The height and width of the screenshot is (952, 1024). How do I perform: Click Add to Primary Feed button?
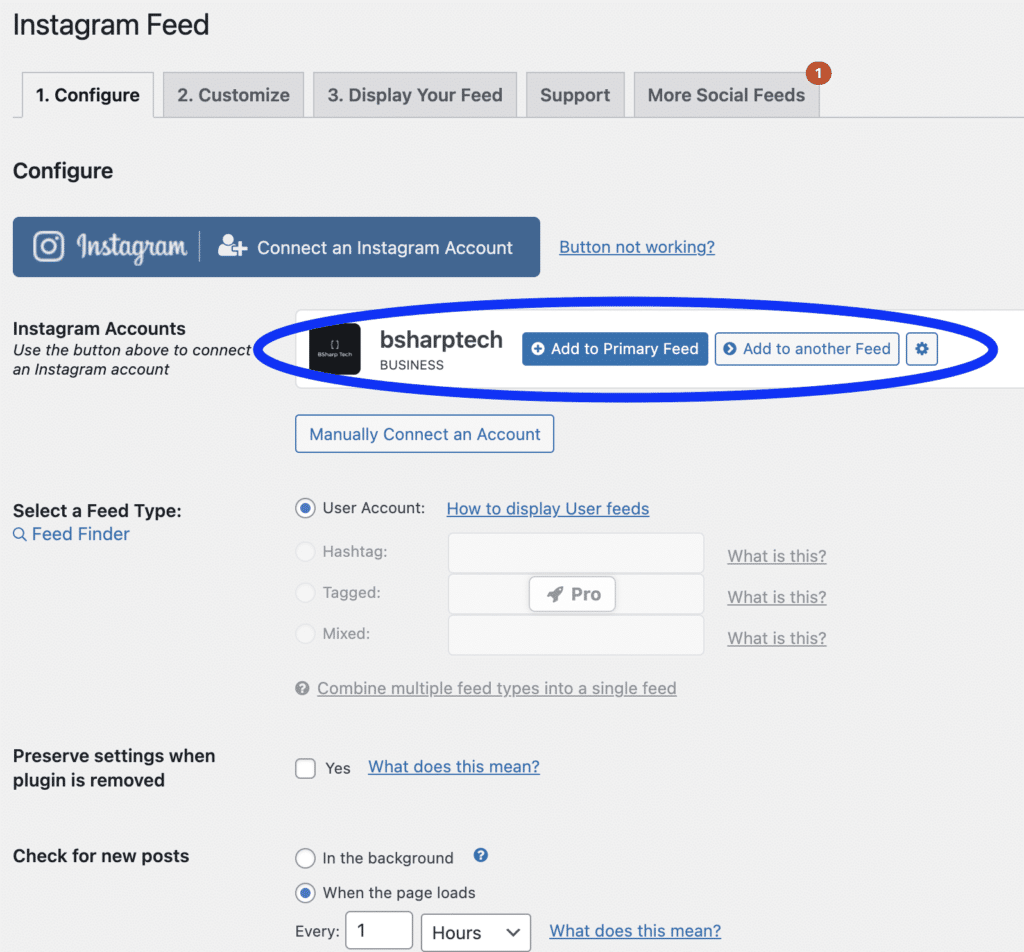pos(615,349)
